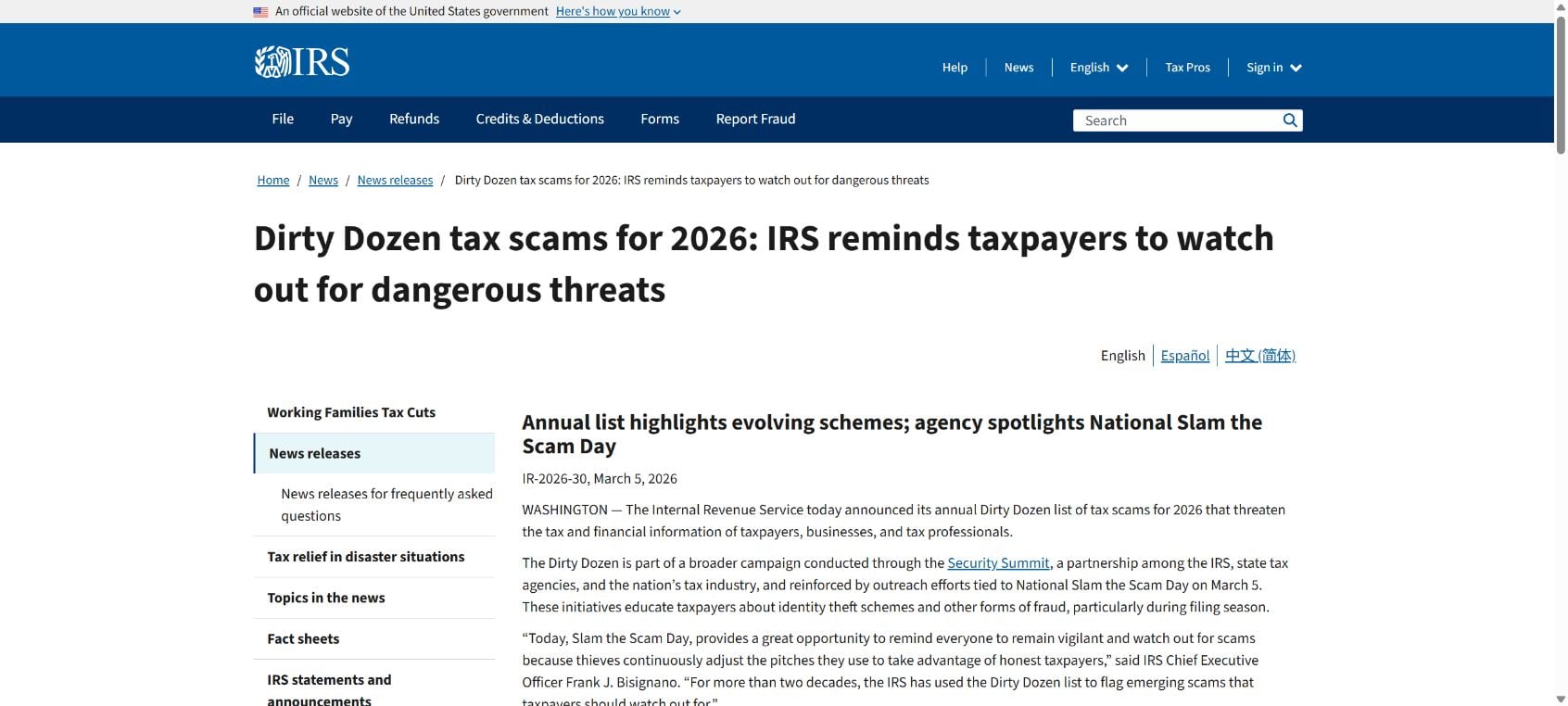Image resolution: width=1568 pixels, height=706 pixels.
Task: Open the Sign in dropdown
Action: pyautogui.click(x=1274, y=68)
